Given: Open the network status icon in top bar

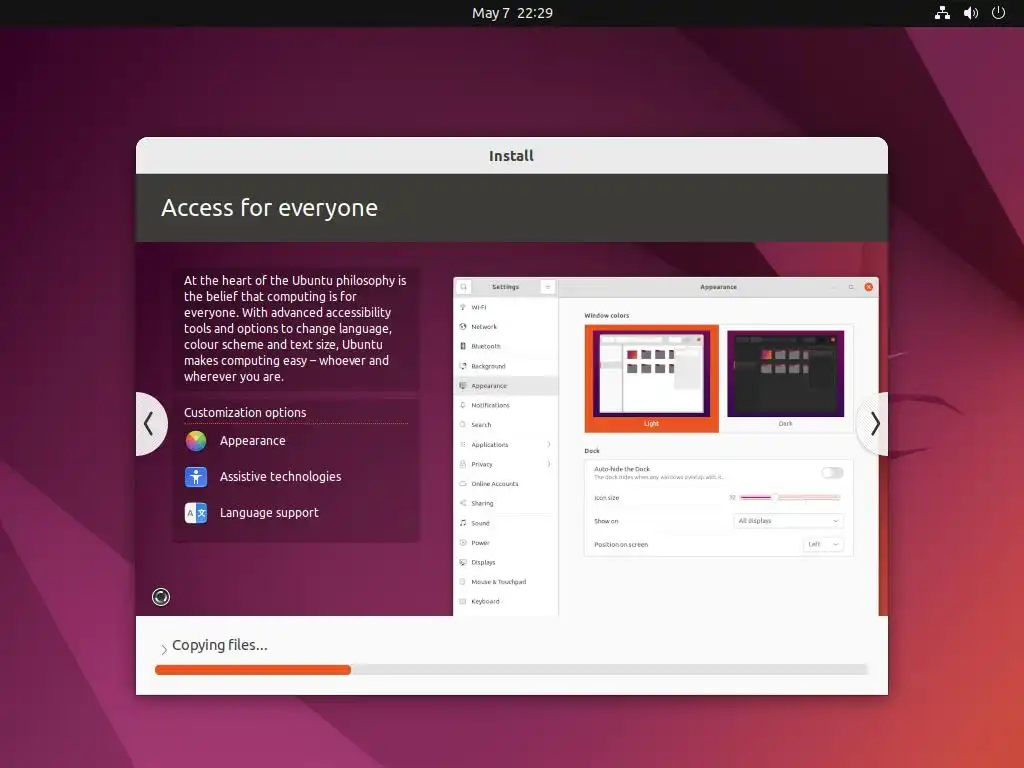Looking at the screenshot, I should (942, 12).
